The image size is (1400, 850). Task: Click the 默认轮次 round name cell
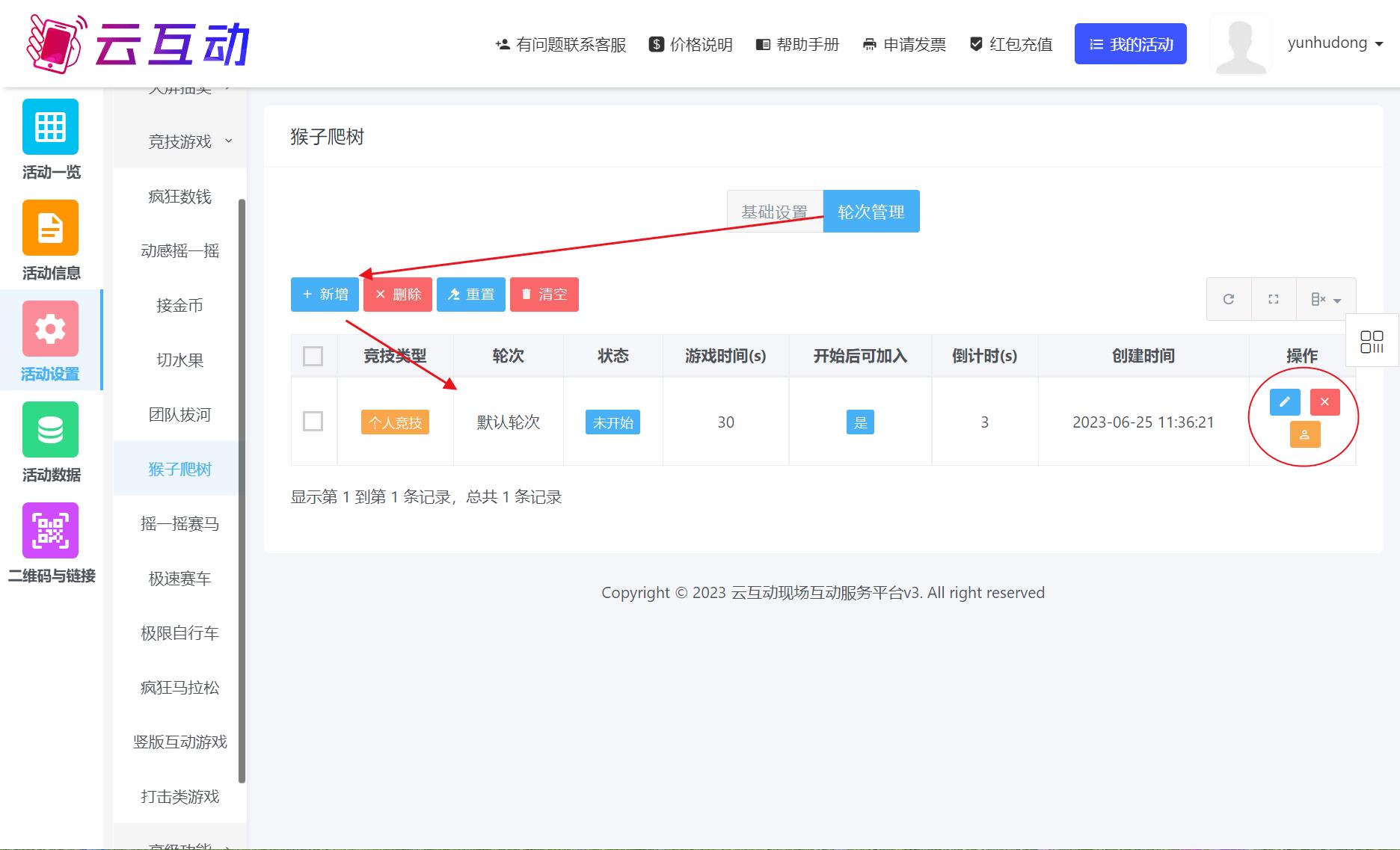point(509,422)
